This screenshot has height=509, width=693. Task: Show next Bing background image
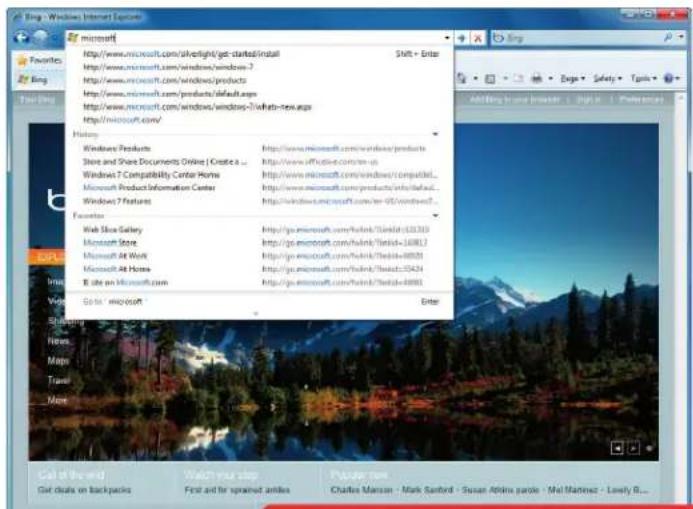click(633, 448)
